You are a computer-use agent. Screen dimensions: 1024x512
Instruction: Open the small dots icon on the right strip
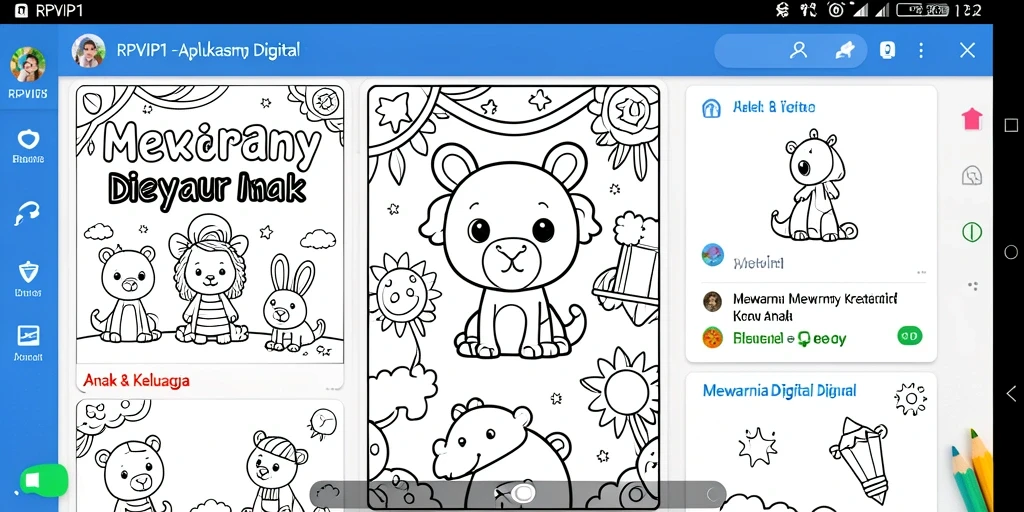(972, 286)
